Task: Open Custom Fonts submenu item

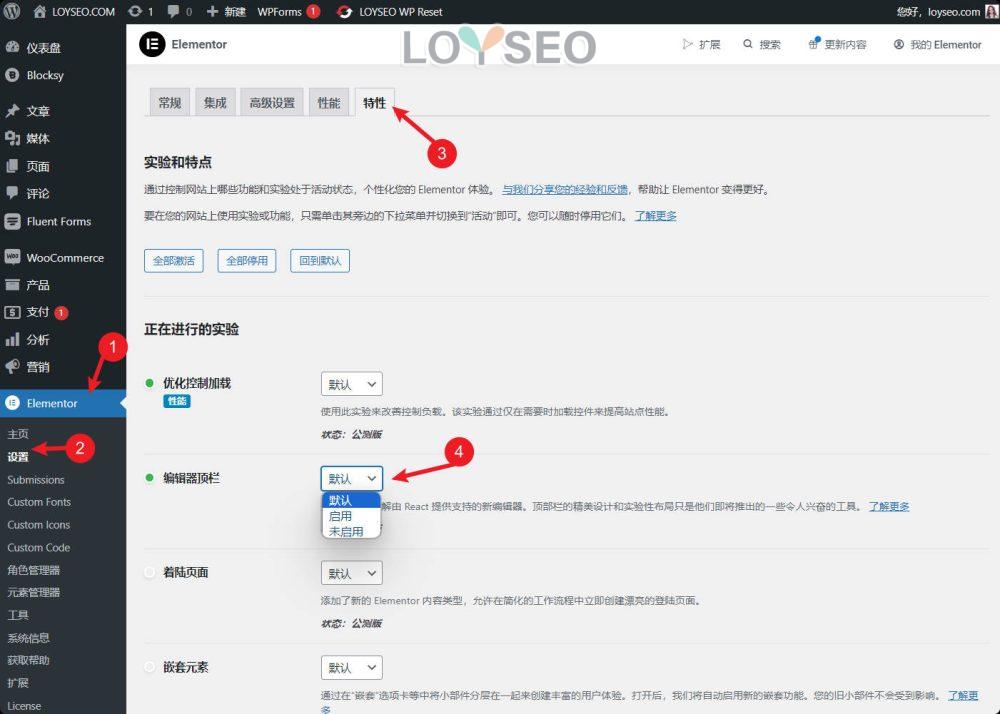Action: pyautogui.click(x=39, y=502)
